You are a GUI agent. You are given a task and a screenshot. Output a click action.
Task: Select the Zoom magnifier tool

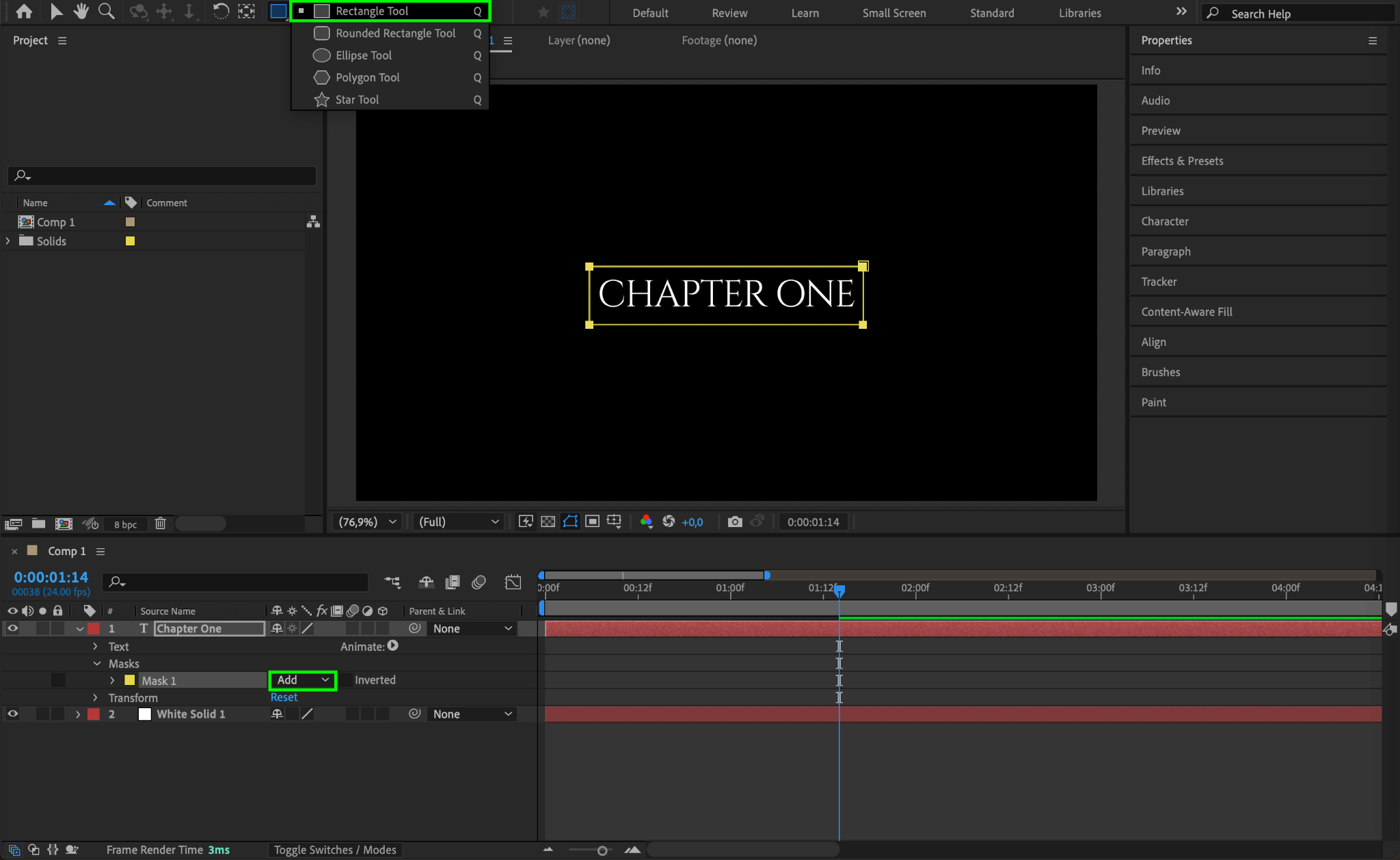tap(106, 11)
